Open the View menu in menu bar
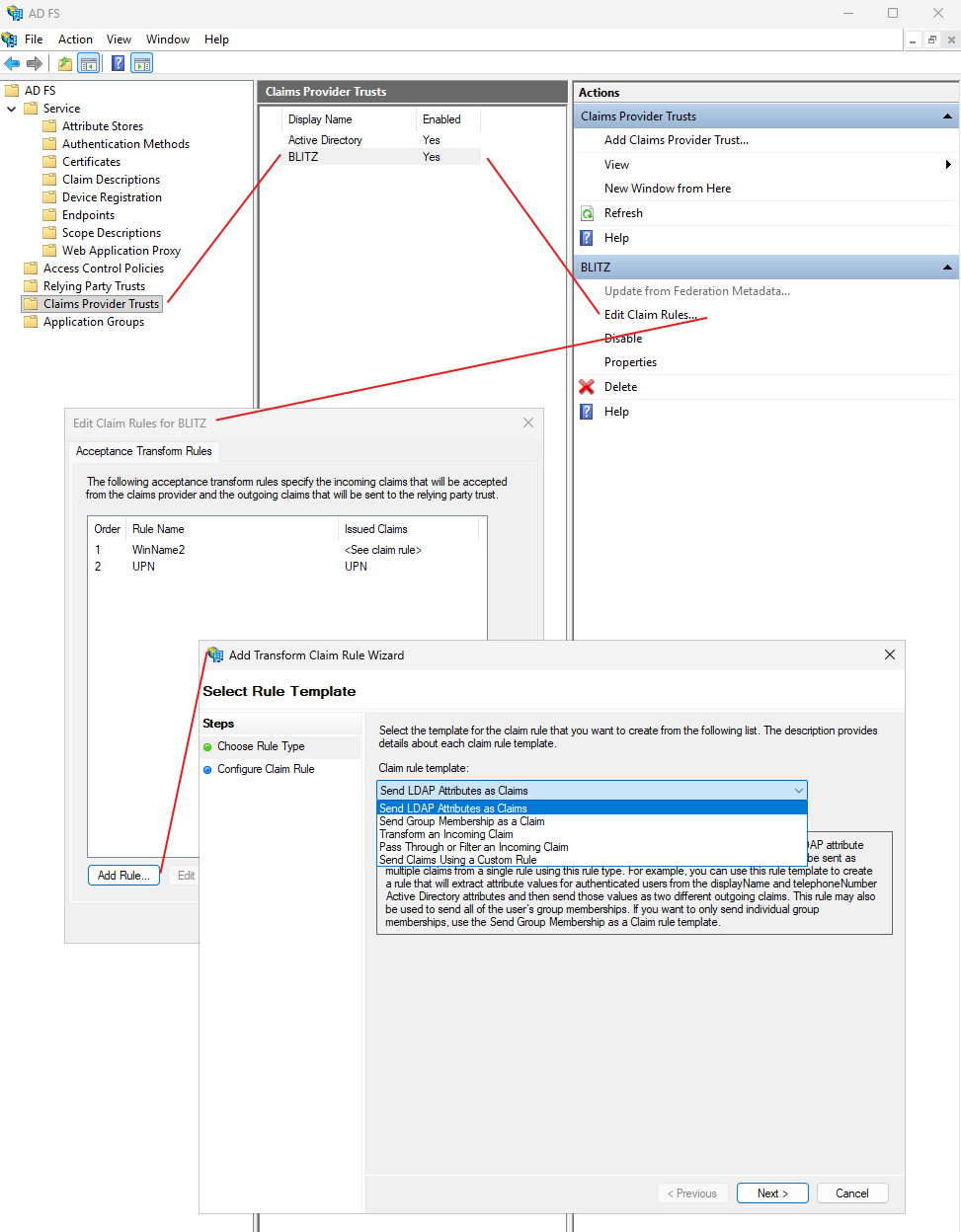This screenshot has height=1232, width=961. pos(119,39)
